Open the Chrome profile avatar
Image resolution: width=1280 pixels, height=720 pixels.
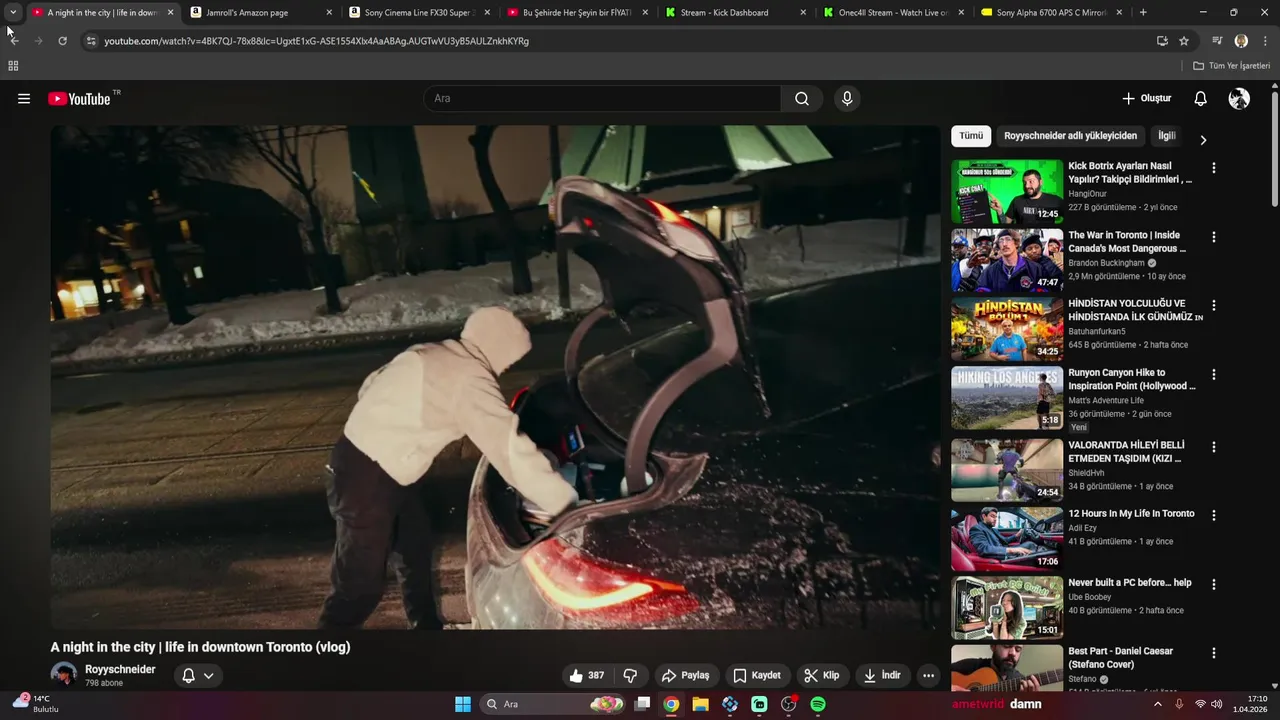point(1241,41)
